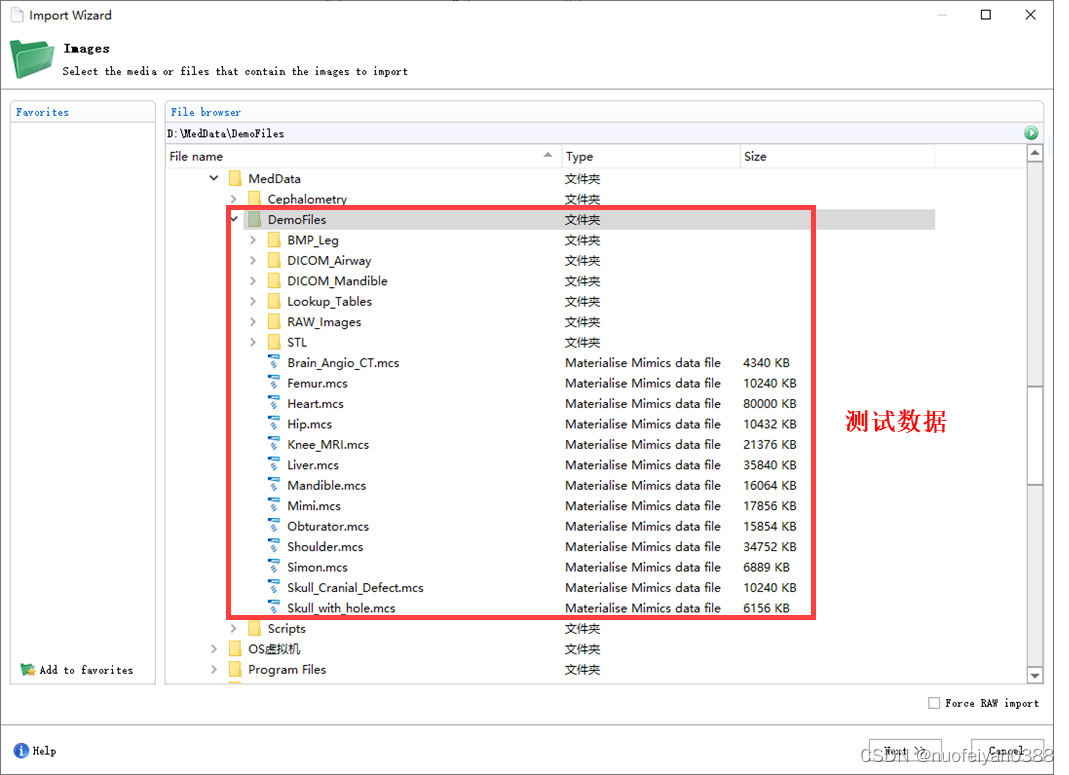Click the Heart.mcs file icon
This screenshot has height=775, width=1069.
(x=273, y=403)
